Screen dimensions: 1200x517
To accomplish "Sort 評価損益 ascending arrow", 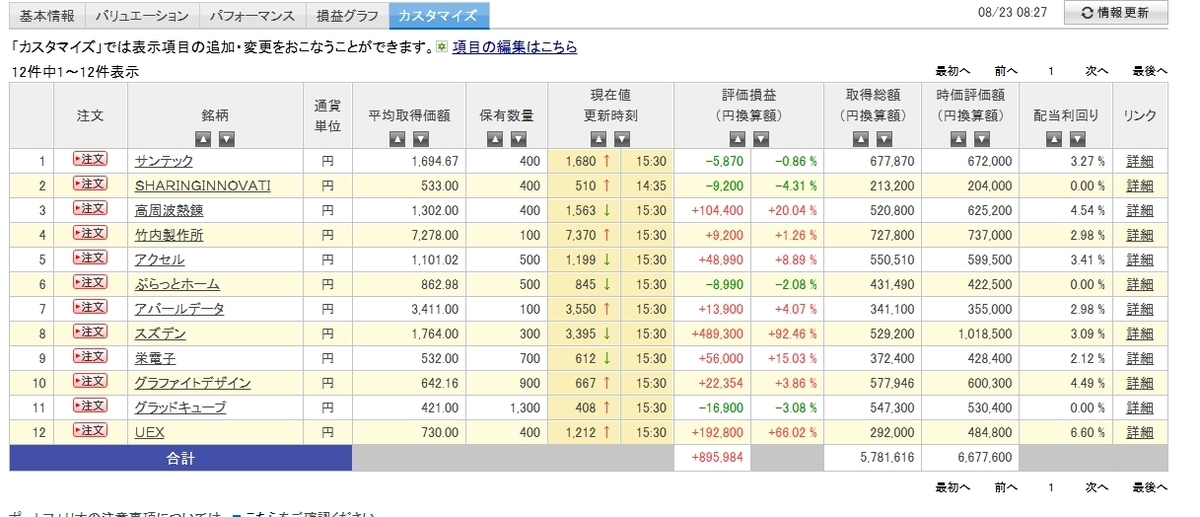I will (x=737, y=139).
